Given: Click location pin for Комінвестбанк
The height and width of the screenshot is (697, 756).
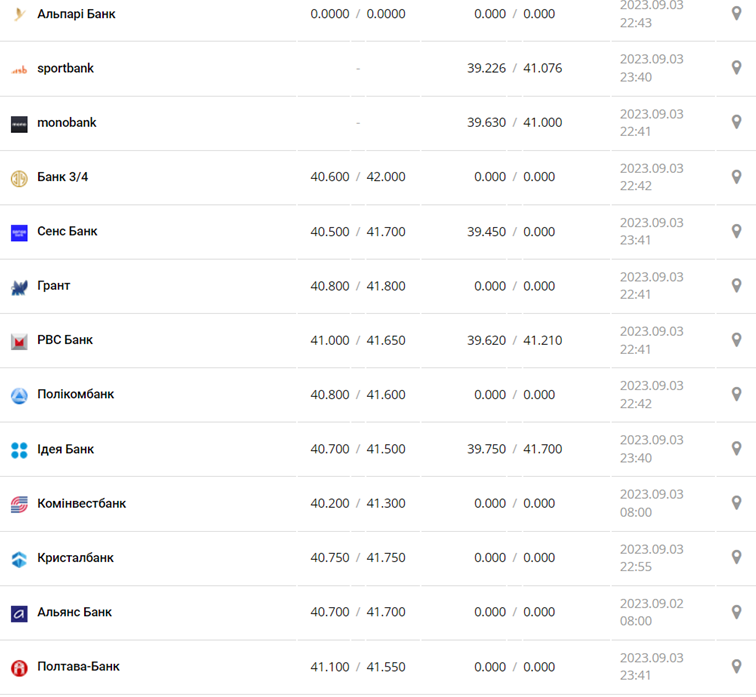Looking at the screenshot, I should pyautogui.click(x=737, y=503).
